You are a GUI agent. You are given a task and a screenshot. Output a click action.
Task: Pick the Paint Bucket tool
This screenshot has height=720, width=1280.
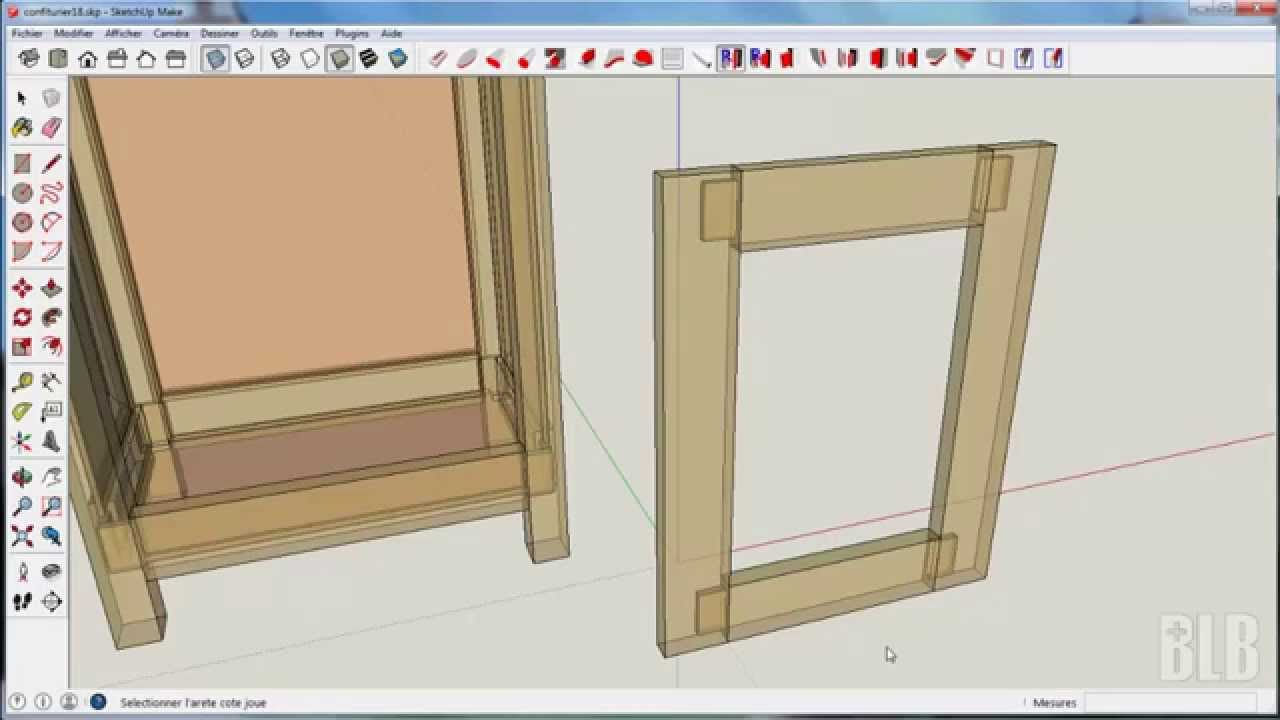point(22,128)
